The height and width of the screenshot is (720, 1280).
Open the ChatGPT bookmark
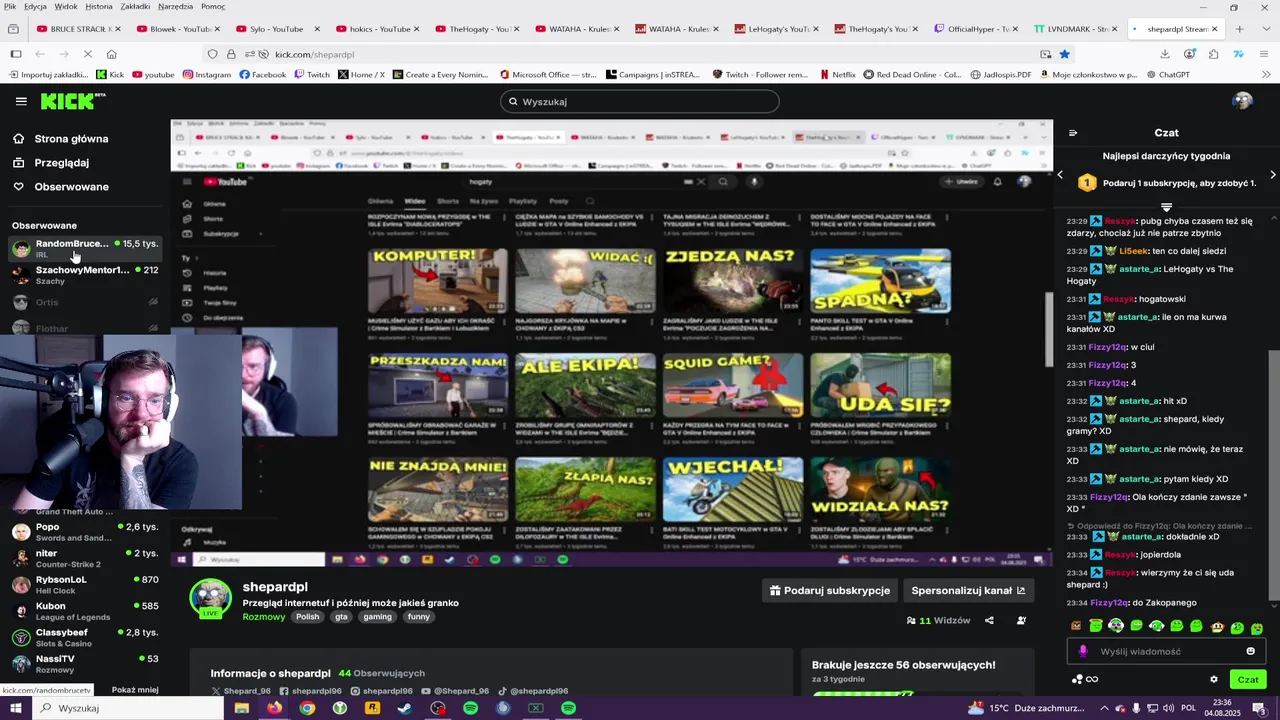click(1168, 74)
